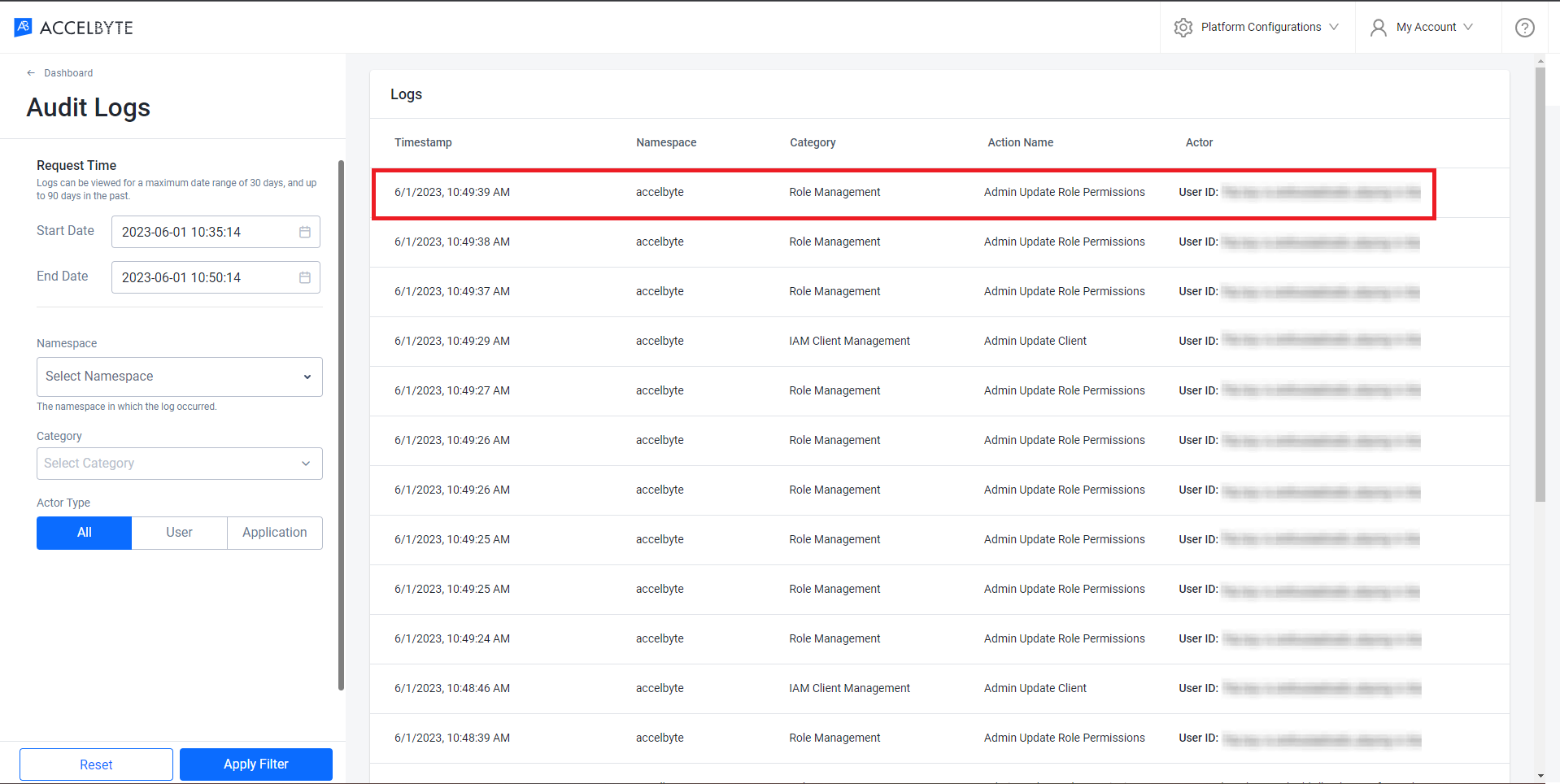The height and width of the screenshot is (784, 1560).
Task: Select the All actor type
Action: [84, 533]
